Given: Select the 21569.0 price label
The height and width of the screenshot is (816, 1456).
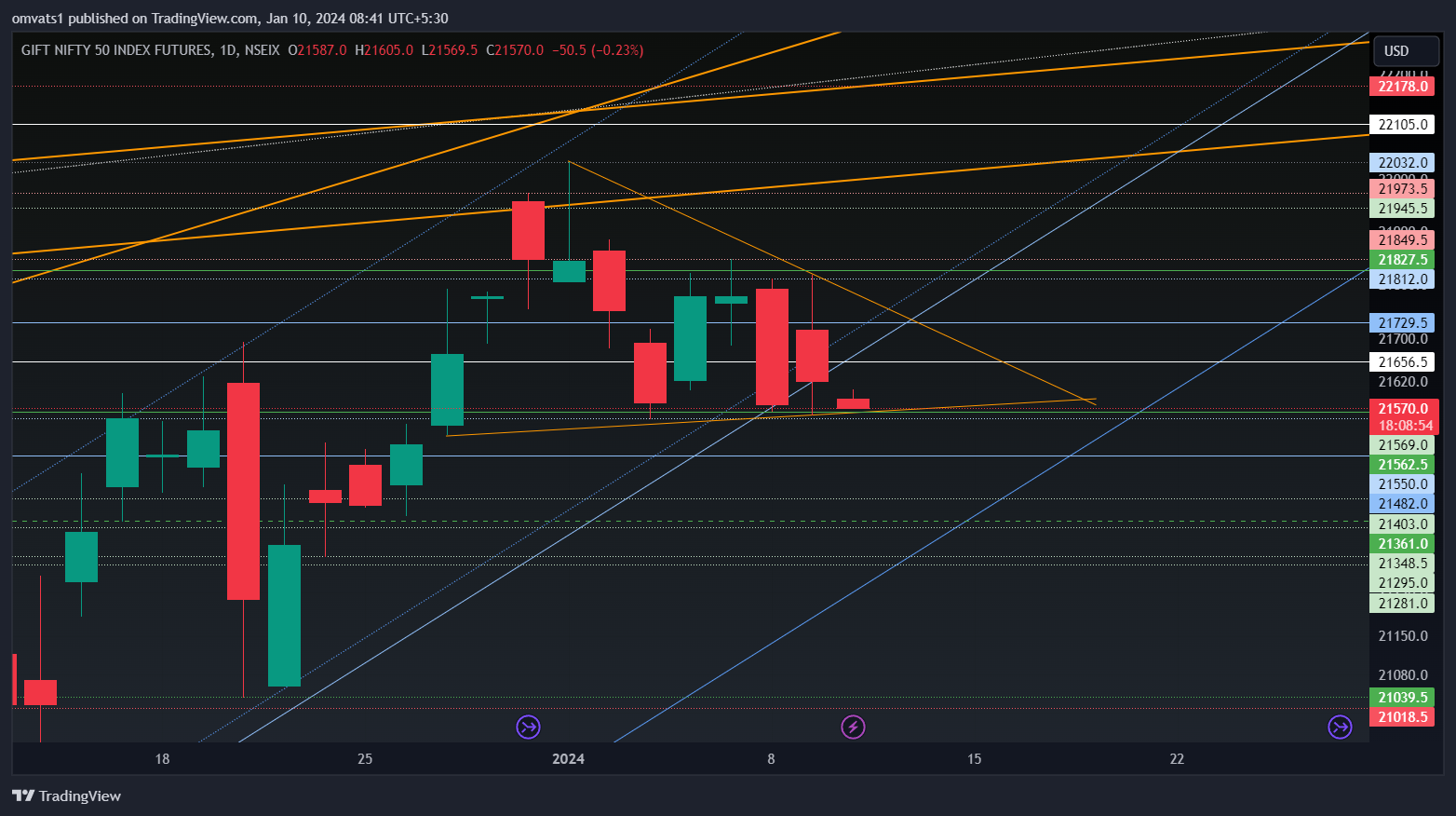Looking at the screenshot, I should click(x=1402, y=445).
